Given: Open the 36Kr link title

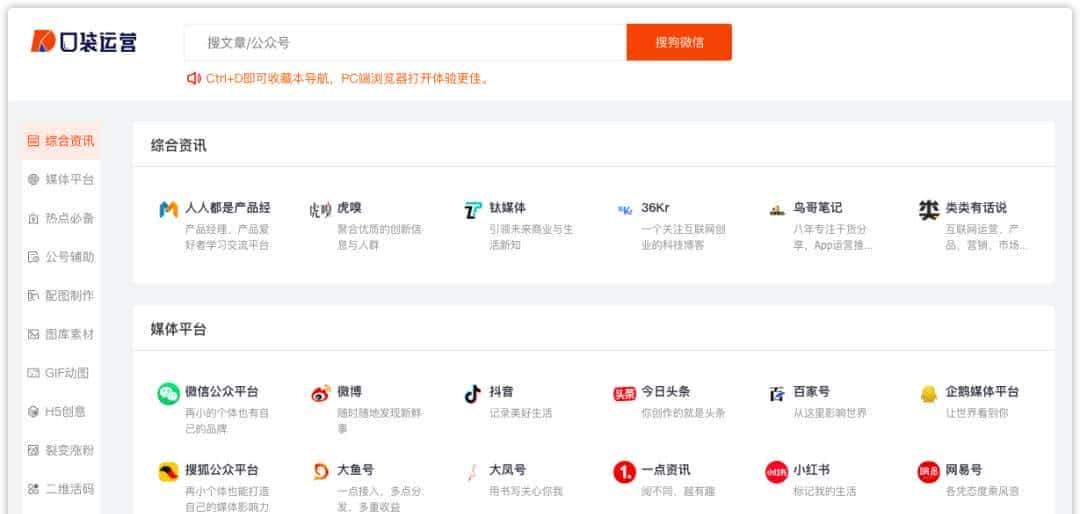Looking at the screenshot, I should click(x=655, y=207).
